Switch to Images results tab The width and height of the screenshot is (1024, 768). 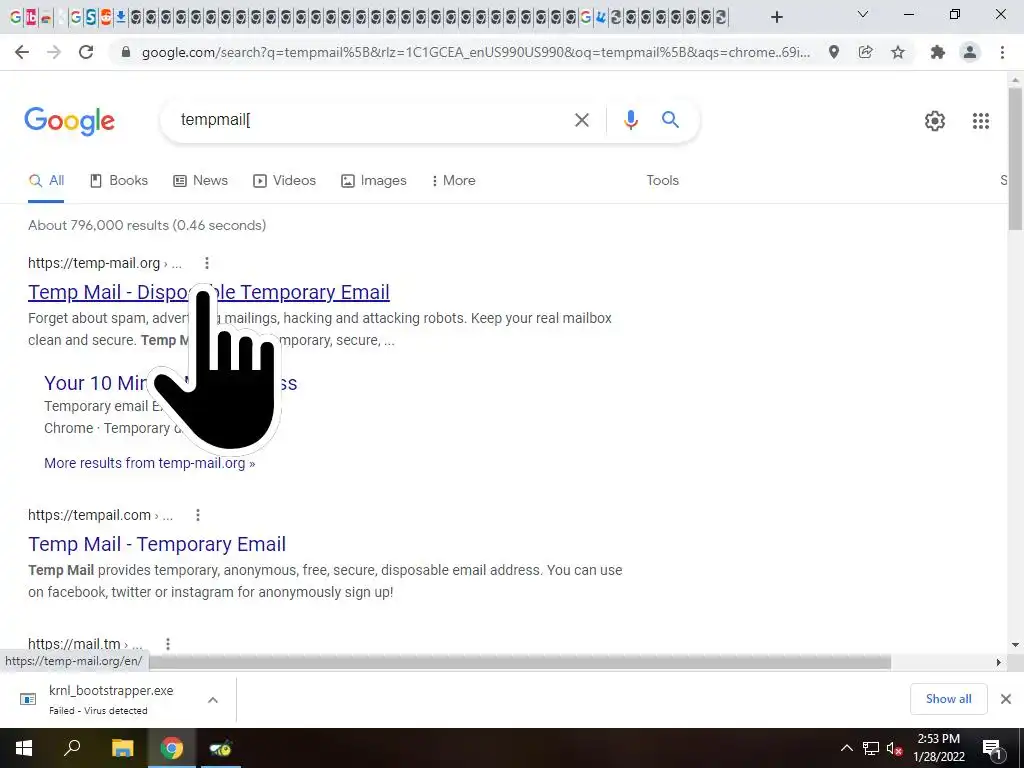374,181
